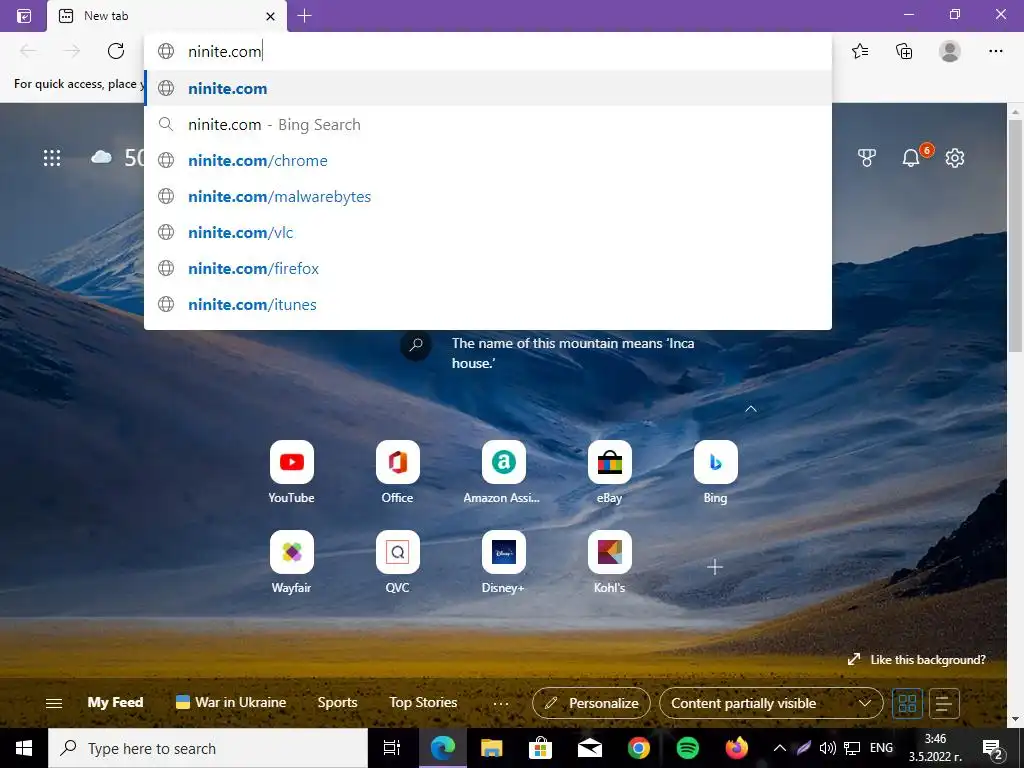Collapse quick links with up chevron
Image resolution: width=1024 pixels, height=768 pixels.
(751, 409)
